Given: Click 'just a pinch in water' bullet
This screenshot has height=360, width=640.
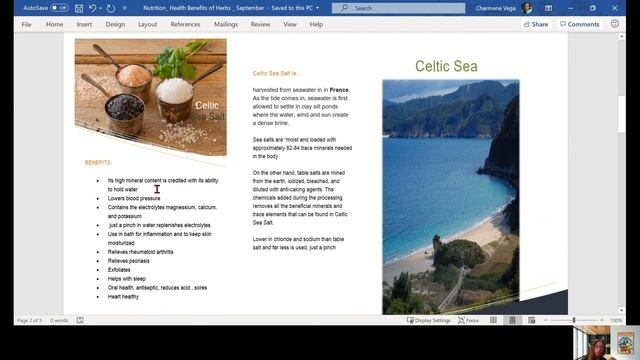Looking at the screenshot, I should click(160, 225).
